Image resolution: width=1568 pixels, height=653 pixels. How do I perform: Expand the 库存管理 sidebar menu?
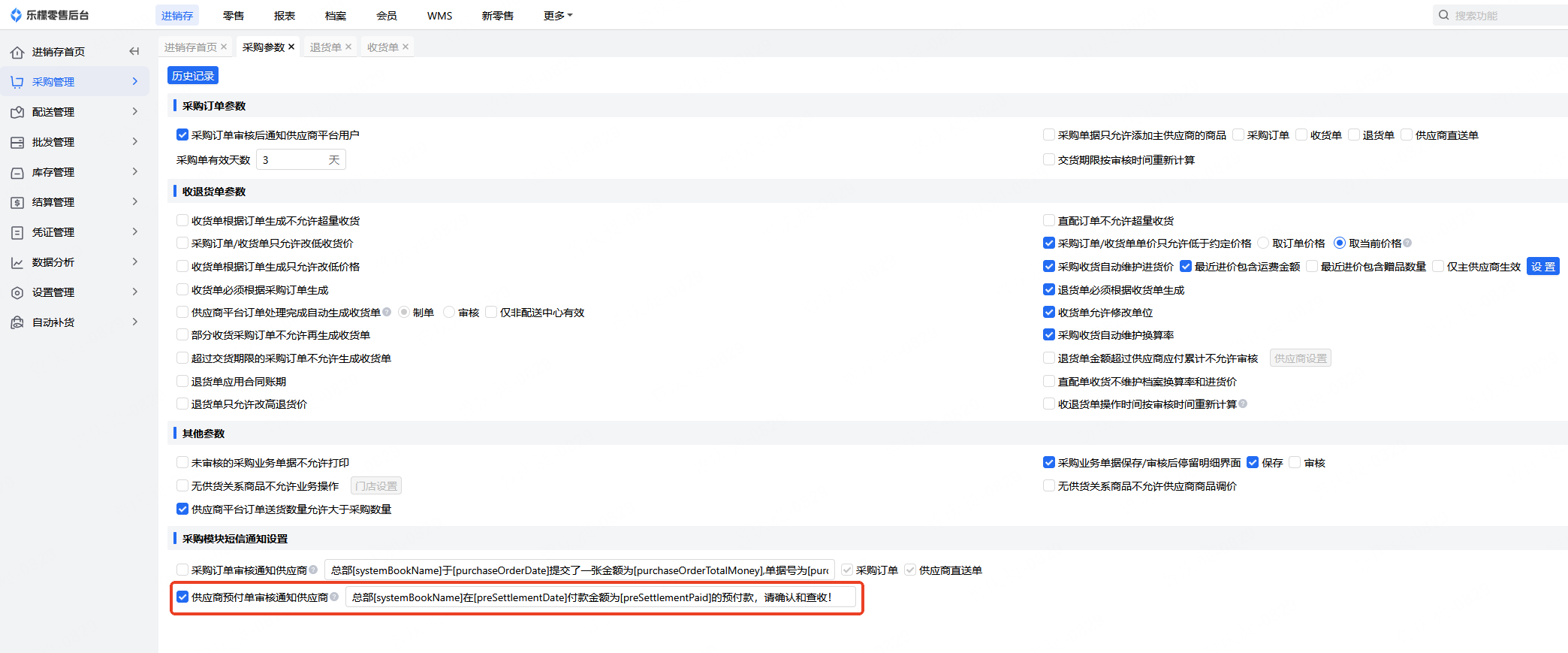135,171
